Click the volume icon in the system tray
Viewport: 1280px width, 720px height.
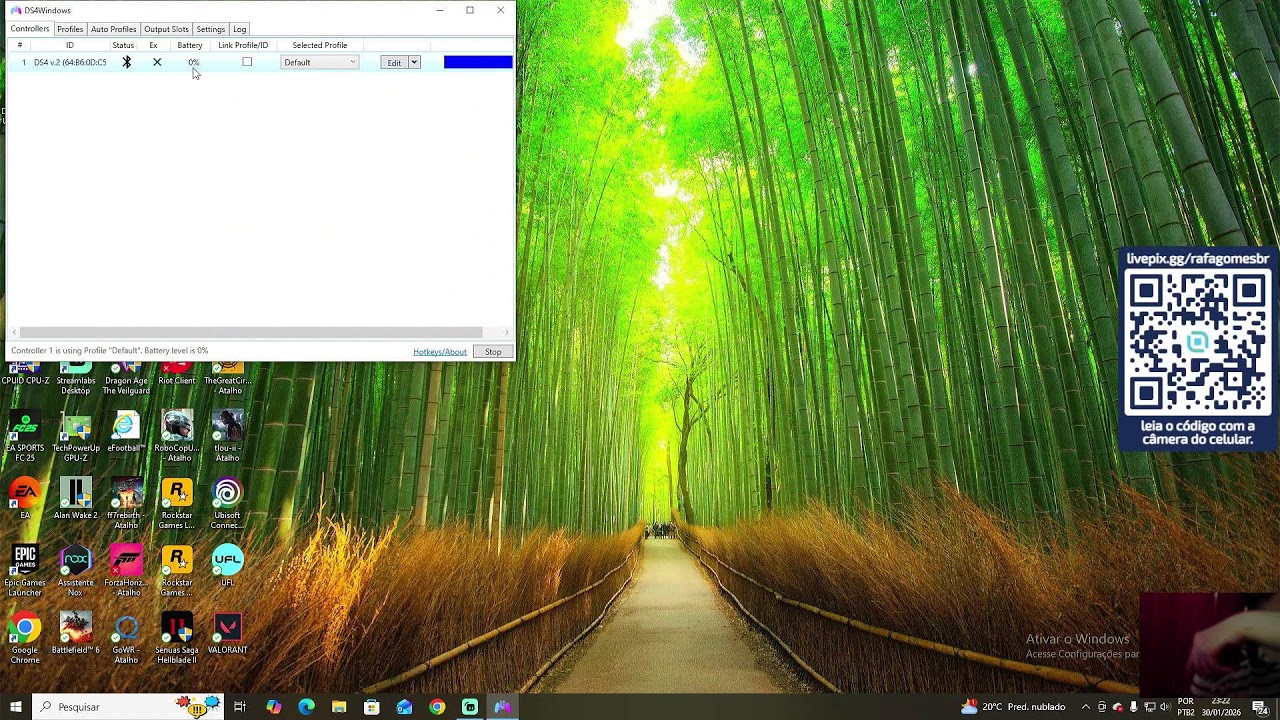coord(1165,707)
